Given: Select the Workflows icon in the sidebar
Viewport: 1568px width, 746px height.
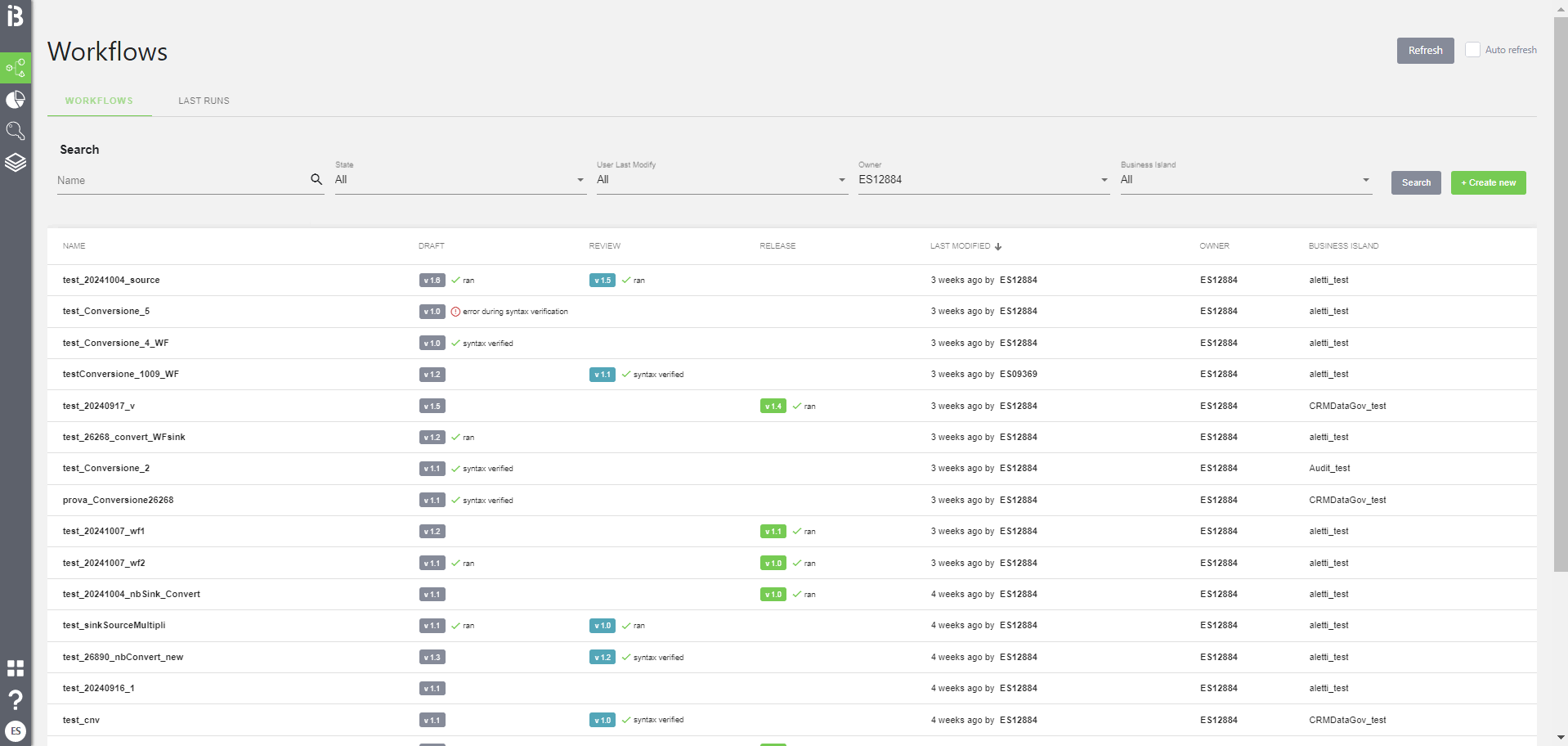Looking at the screenshot, I should [x=16, y=68].
